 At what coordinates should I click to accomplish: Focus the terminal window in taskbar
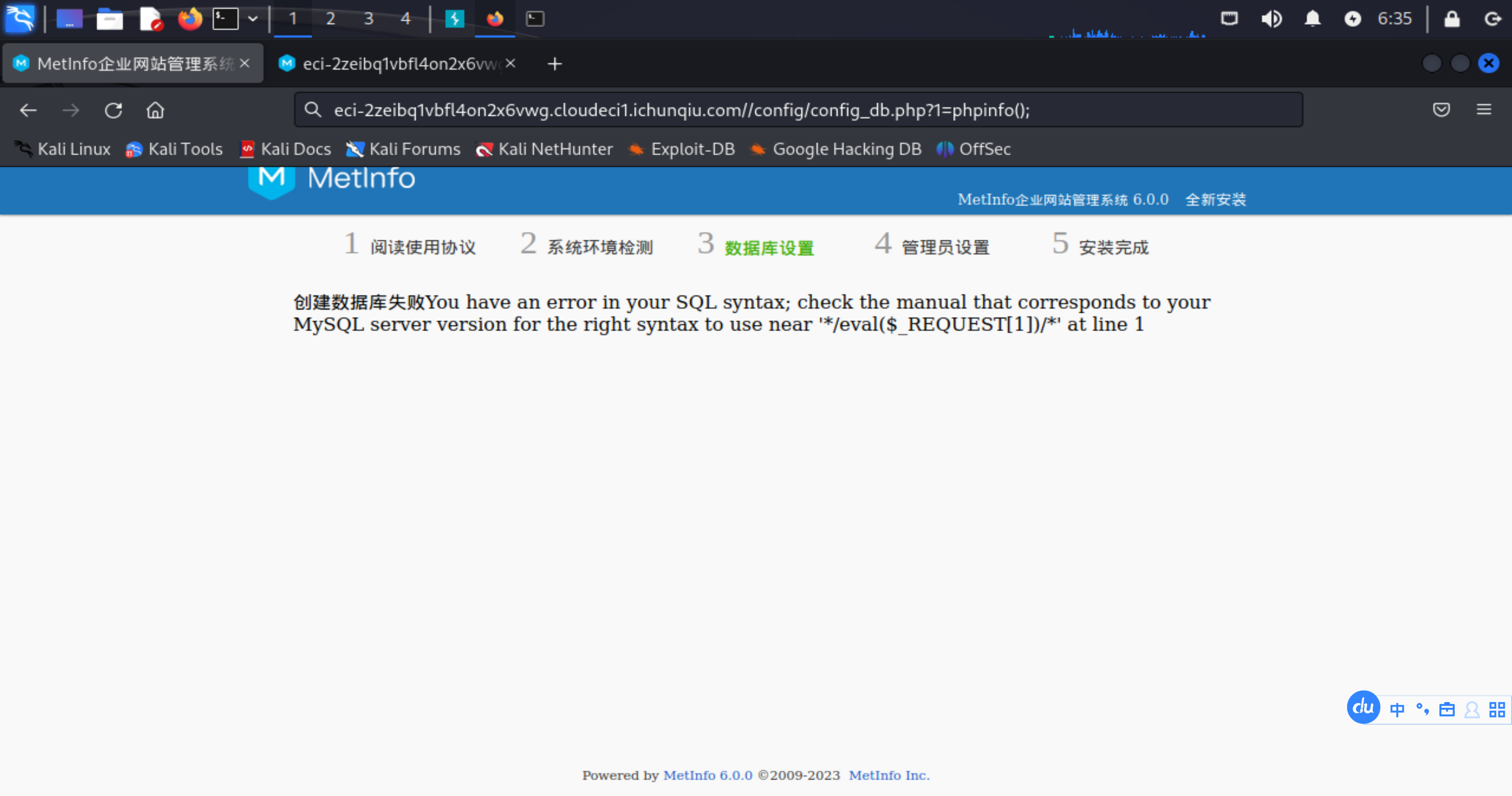[535, 19]
